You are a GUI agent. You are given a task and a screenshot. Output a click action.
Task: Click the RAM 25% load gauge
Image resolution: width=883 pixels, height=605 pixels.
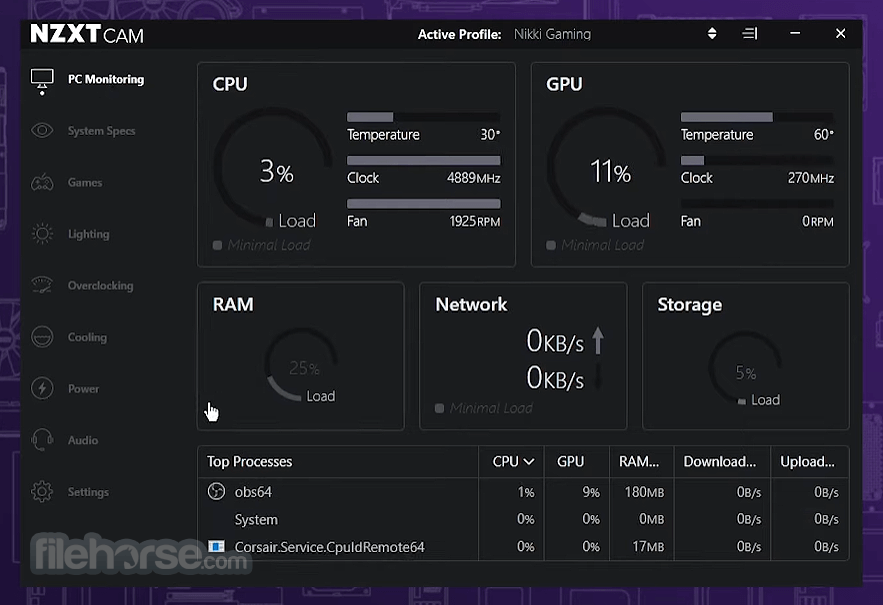[302, 364]
